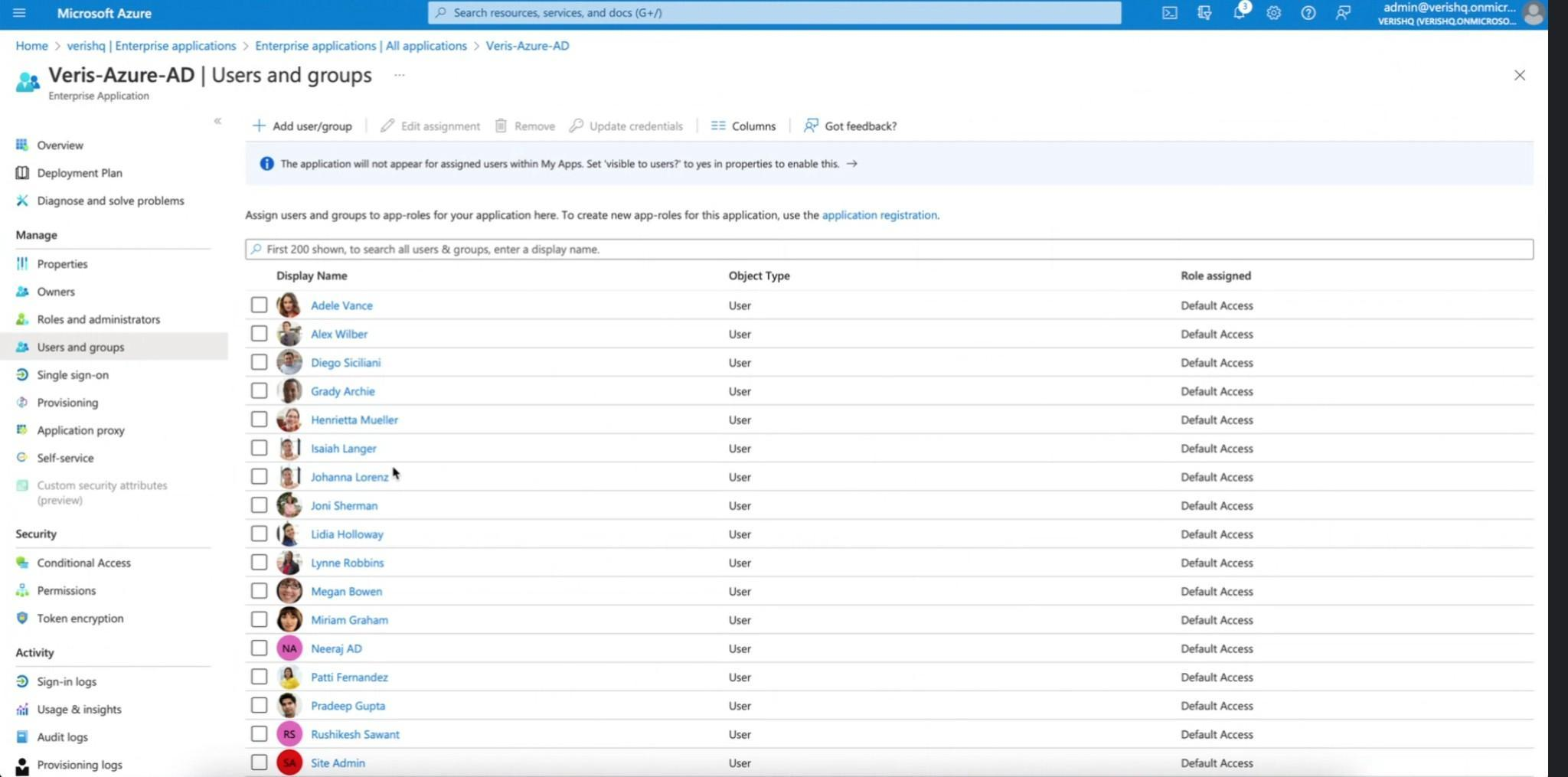Viewport: 1568px width, 777px height.
Task: Select the checkbox next to Megan Bowen
Action: pos(259,591)
